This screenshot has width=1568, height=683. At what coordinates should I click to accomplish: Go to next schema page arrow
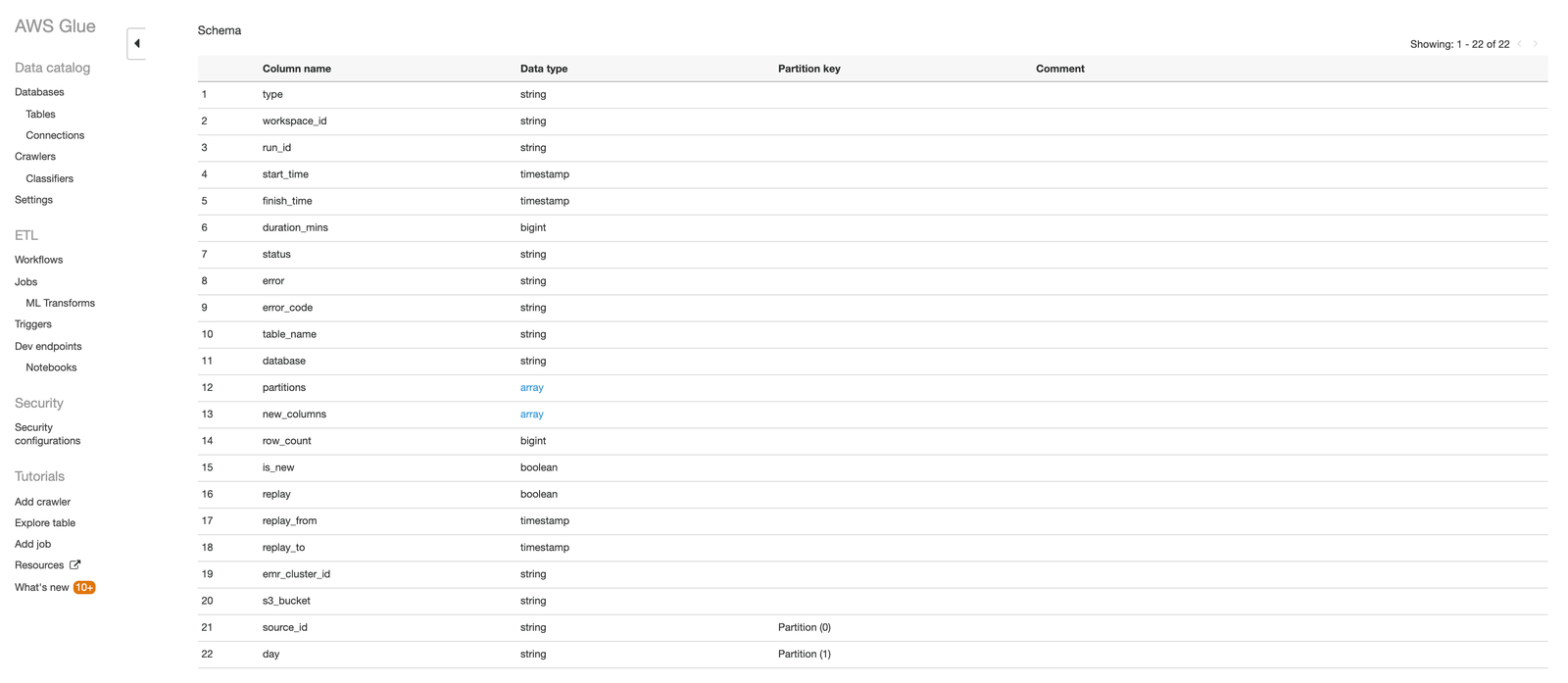click(x=1535, y=44)
